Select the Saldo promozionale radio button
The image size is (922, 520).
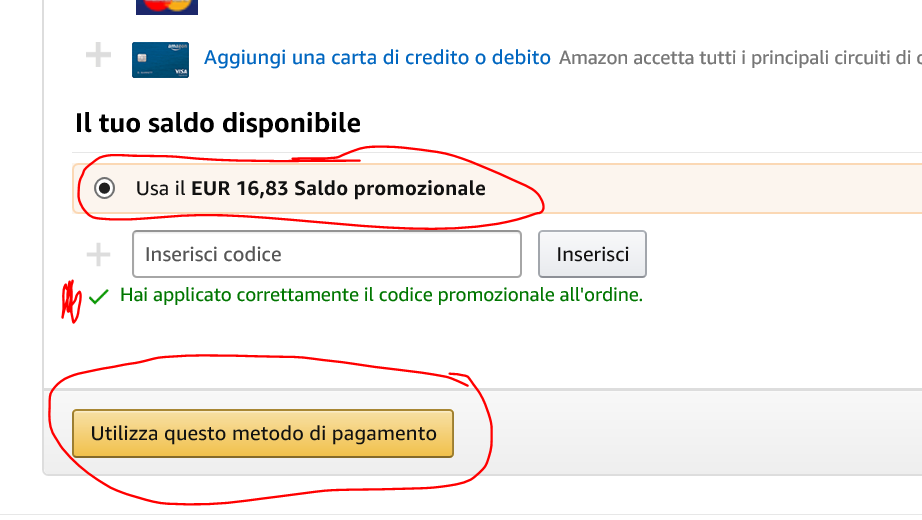click(x=104, y=188)
